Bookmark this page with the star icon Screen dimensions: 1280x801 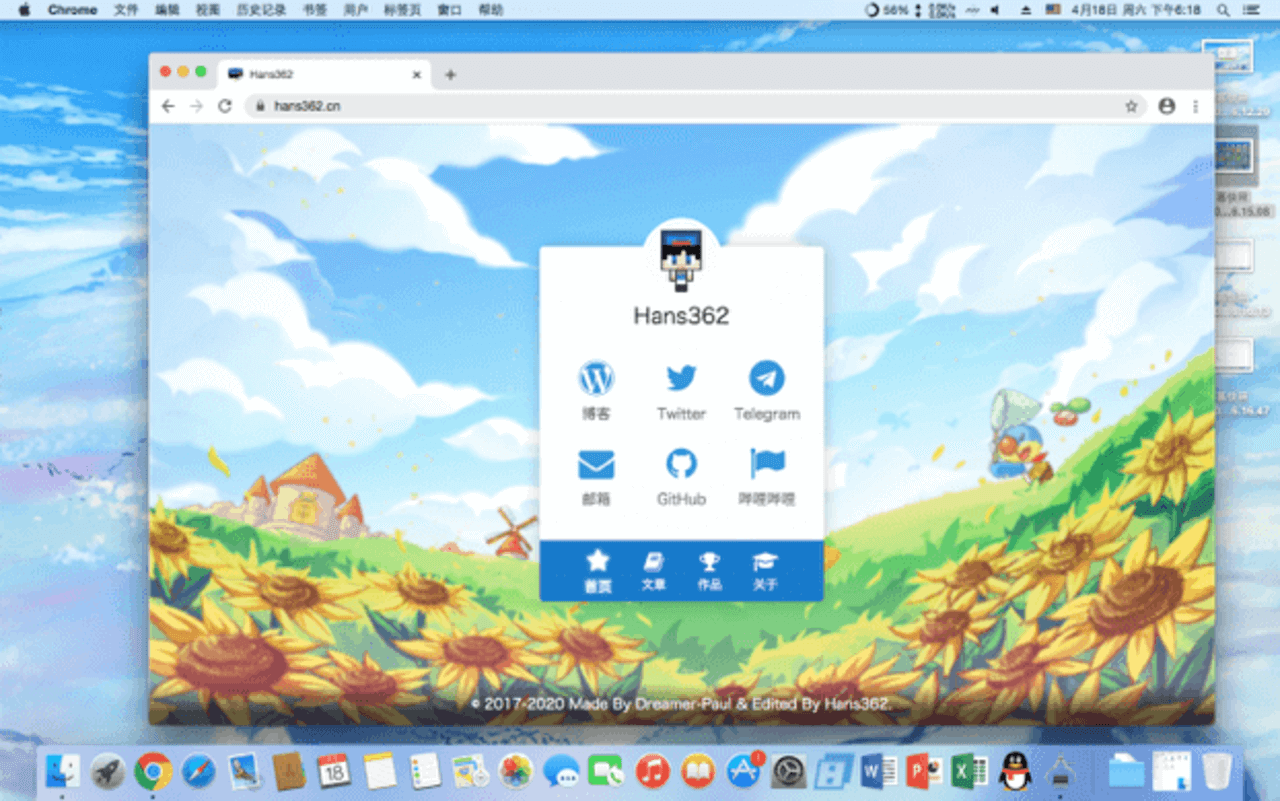point(1131,106)
